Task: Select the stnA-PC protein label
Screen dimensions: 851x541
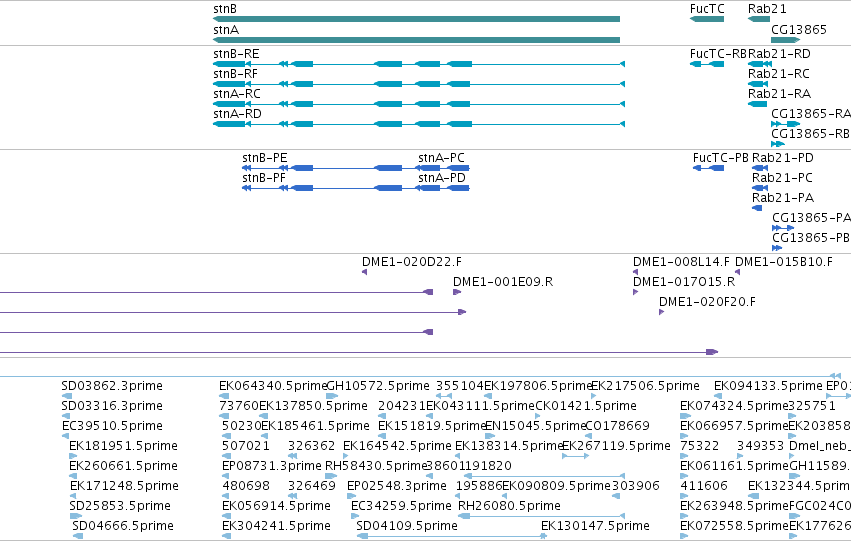Action: pos(441,158)
